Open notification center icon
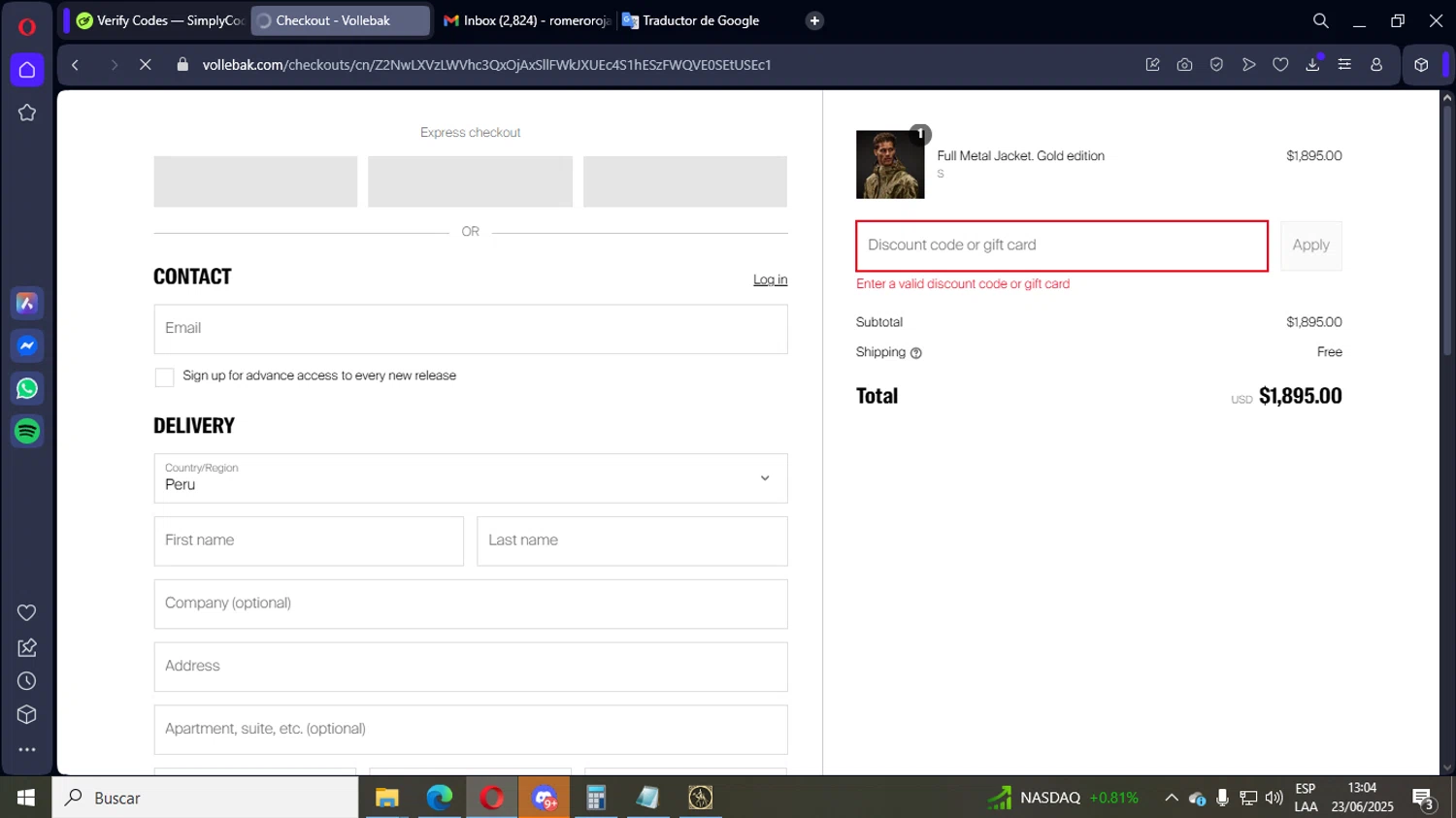Viewport: 1456px width, 818px height. point(1424,800)
